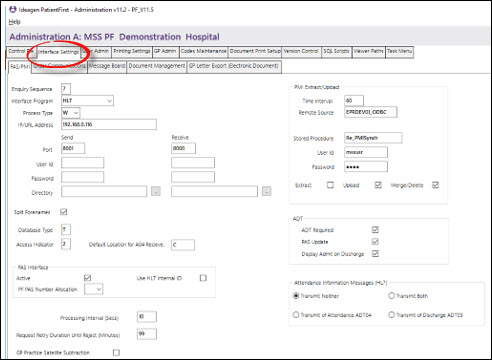Toggle the PAS Update checkbox
The image size is (492, 360).
pos(375,241)
